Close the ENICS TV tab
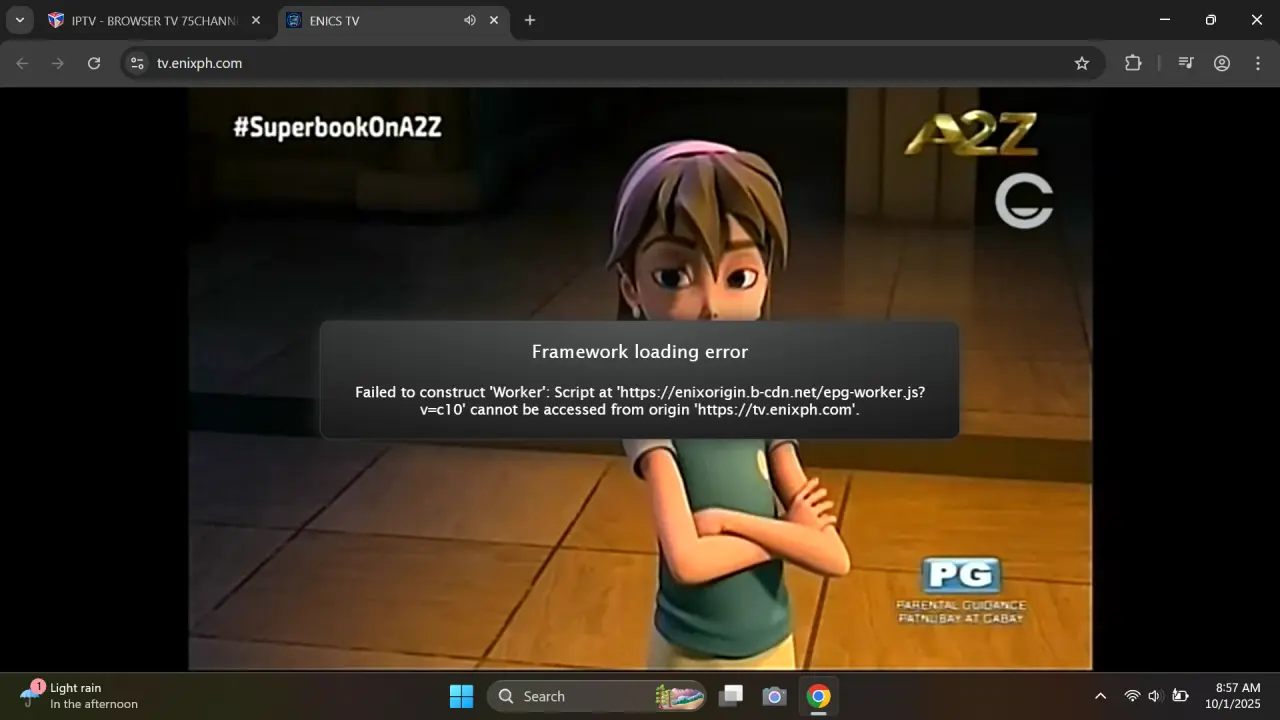Screen dimensions: 1280x720 [494, 20]
